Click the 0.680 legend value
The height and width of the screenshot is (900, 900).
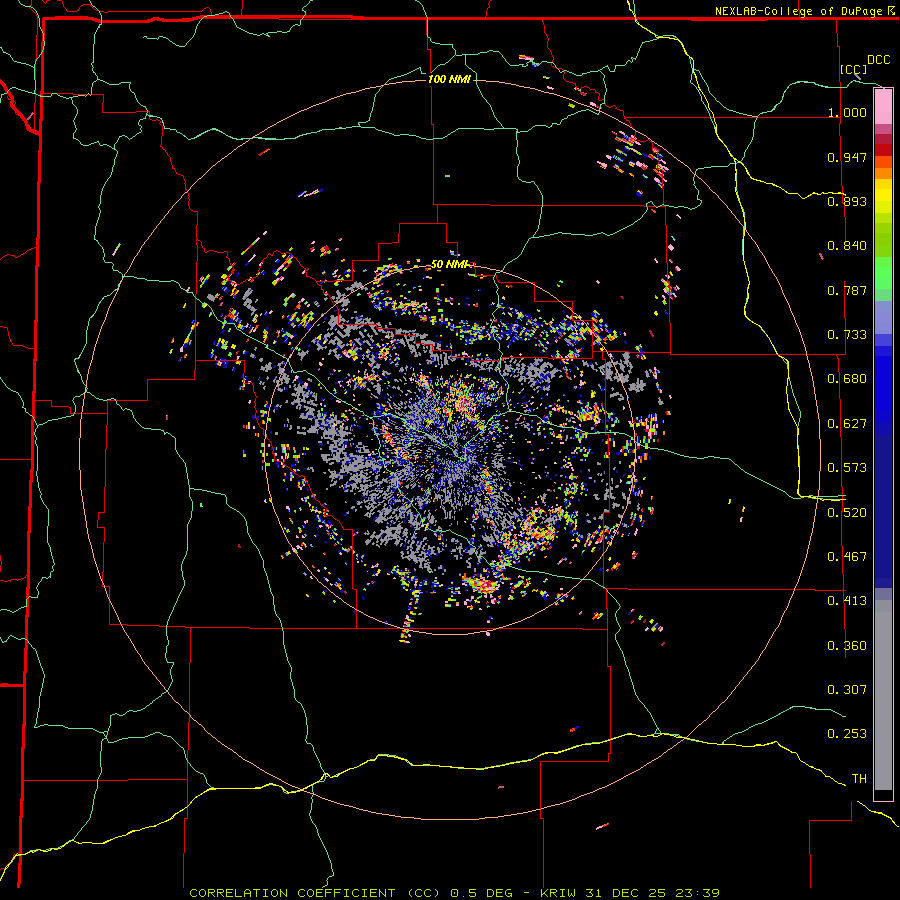coord(847,379)
